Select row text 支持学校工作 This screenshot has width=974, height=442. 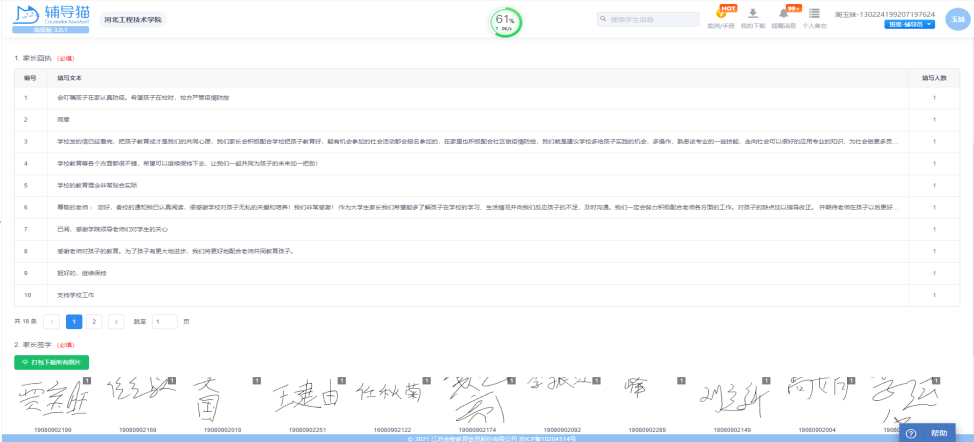75,295
